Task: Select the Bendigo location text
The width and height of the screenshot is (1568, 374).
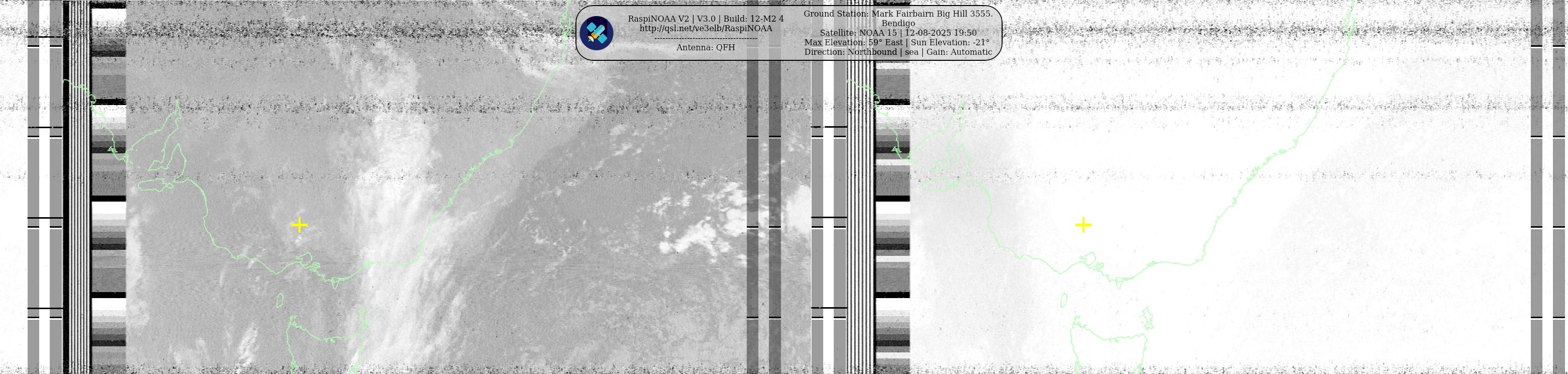Action: click(898, 23)
